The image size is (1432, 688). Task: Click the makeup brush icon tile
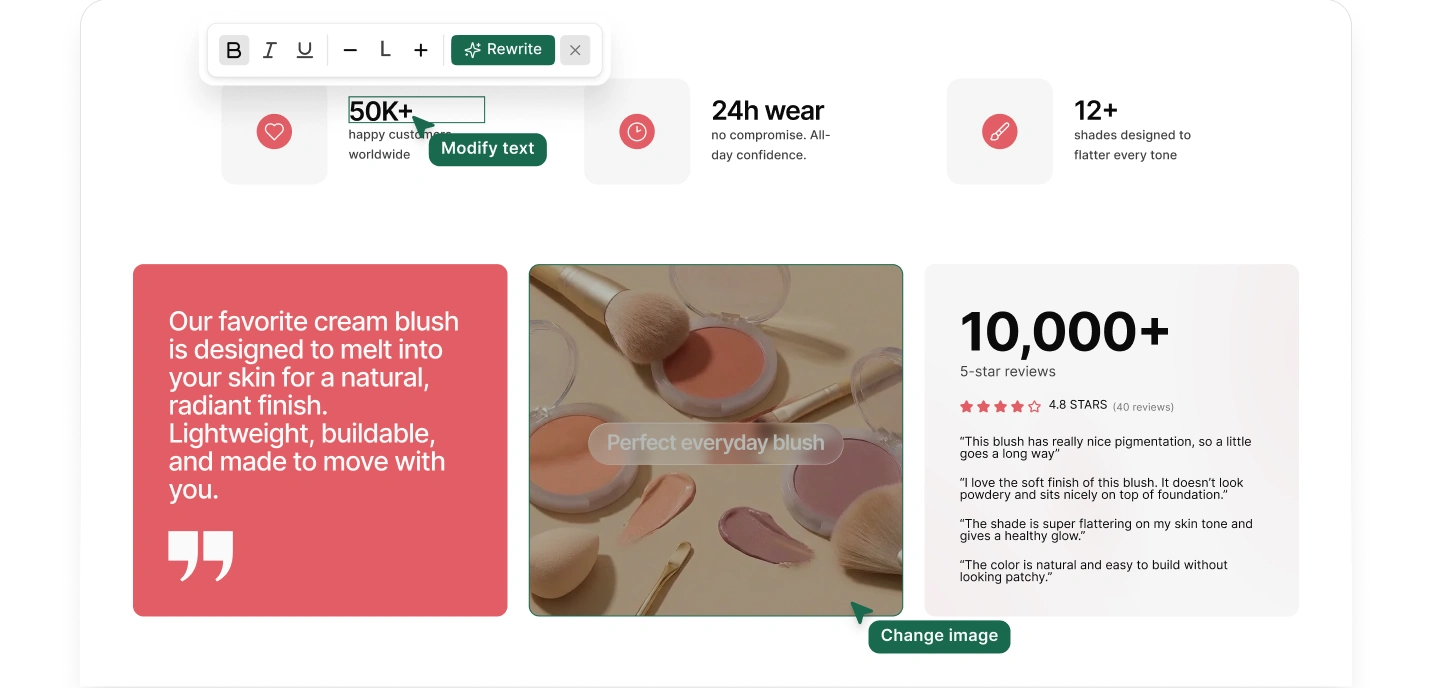pyautogui.click(x=999, y=131)
